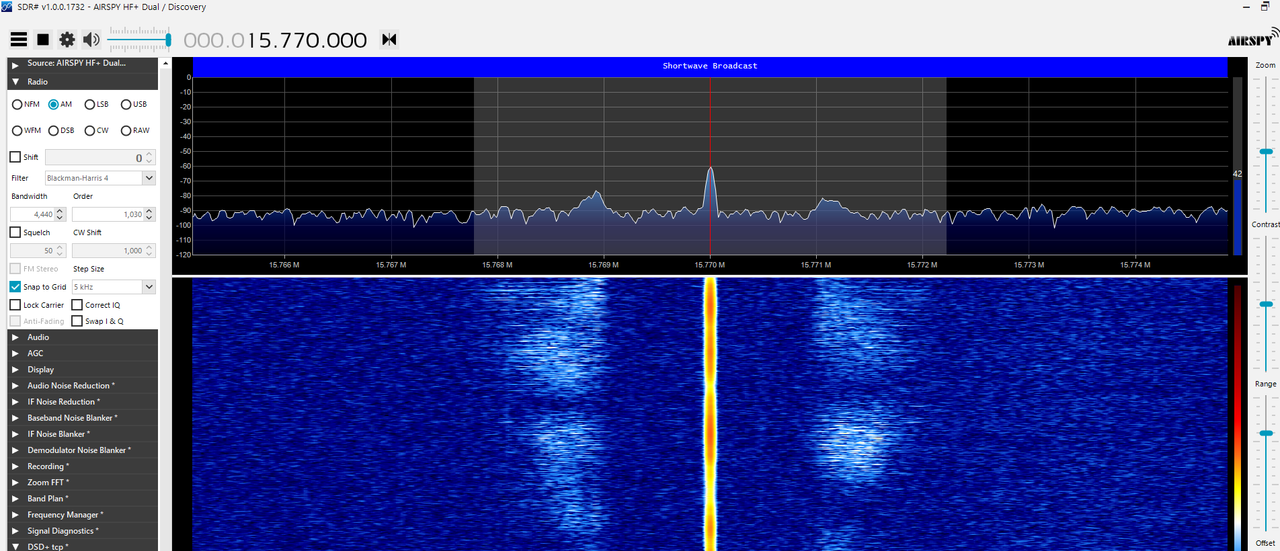
Task: Select RAW demodulation mode
Action: pyautogui.click(x=135, y=130)
